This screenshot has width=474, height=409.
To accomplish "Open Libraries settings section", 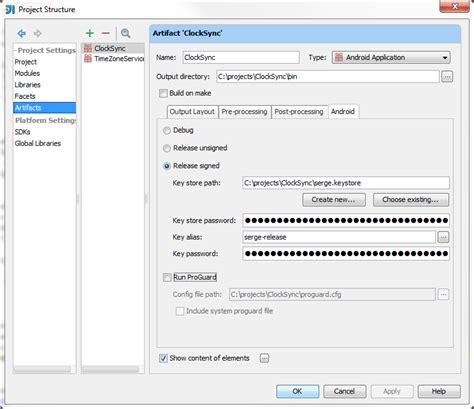I will [x=28, y=85].
